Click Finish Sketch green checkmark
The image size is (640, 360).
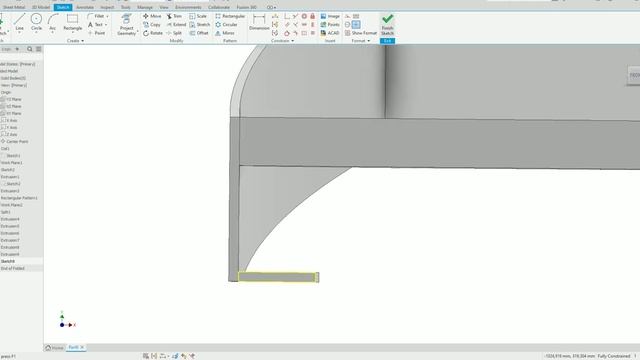[x=387, y=24]
